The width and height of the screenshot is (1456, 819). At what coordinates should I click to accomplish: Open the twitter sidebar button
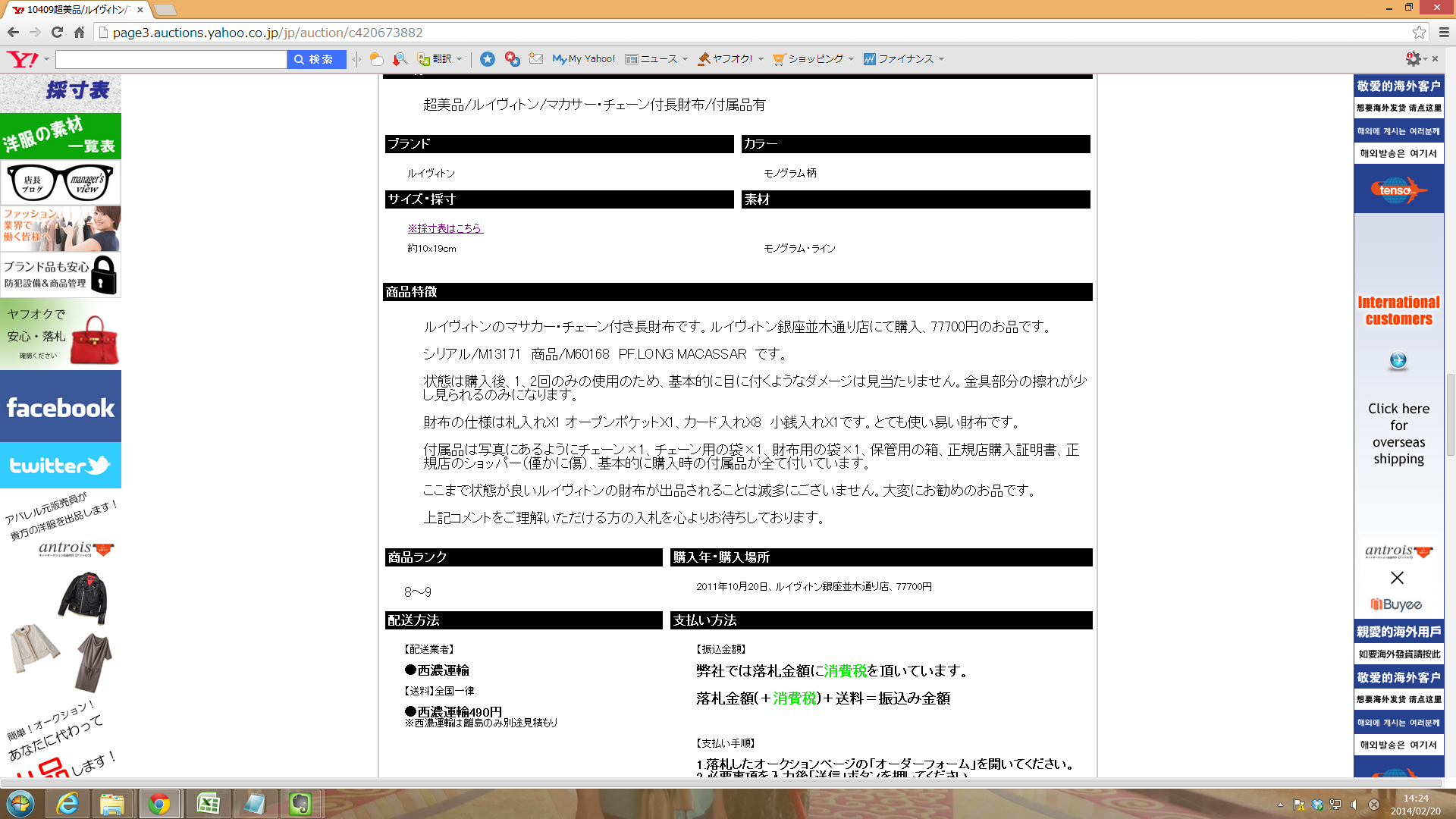(x=61, y=465)
